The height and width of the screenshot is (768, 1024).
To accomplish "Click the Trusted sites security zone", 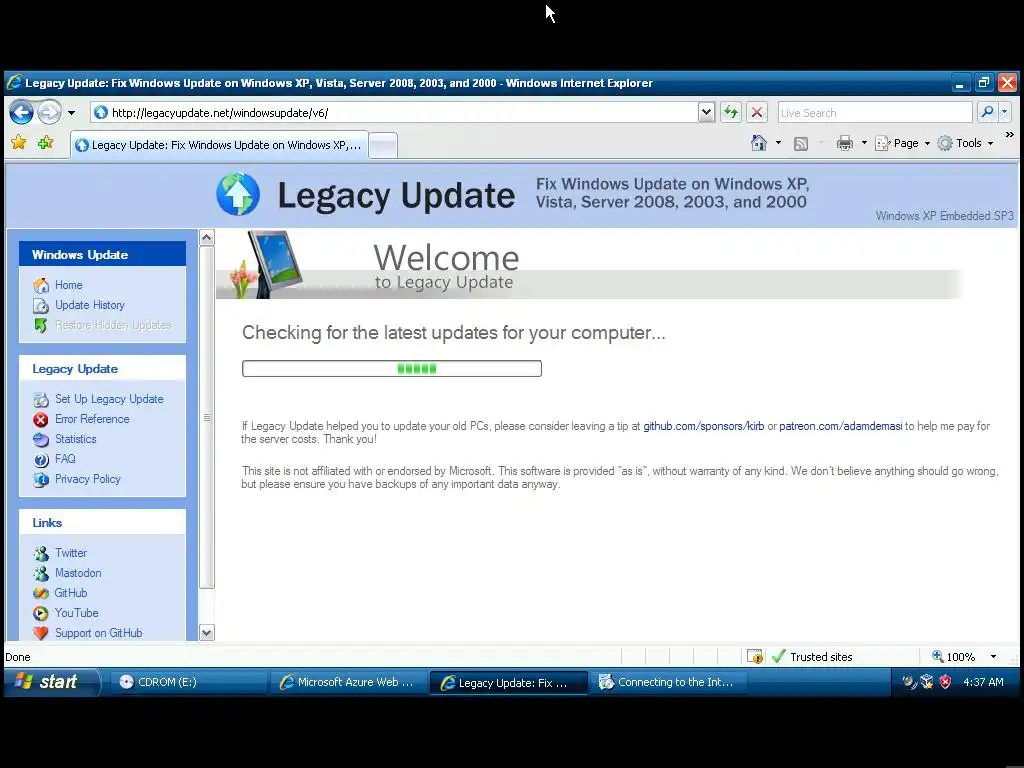I will click(x=812, y=657).
